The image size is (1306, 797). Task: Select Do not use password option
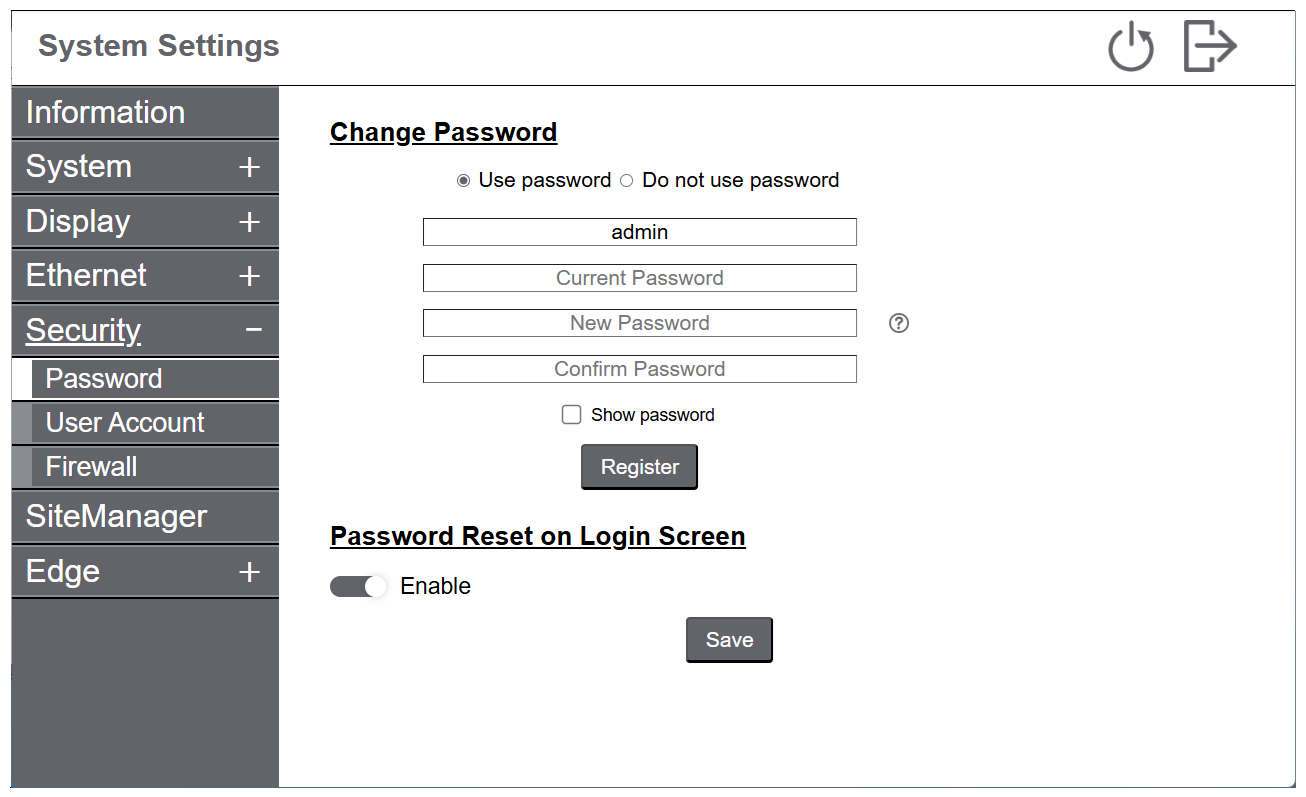(627, 181)
